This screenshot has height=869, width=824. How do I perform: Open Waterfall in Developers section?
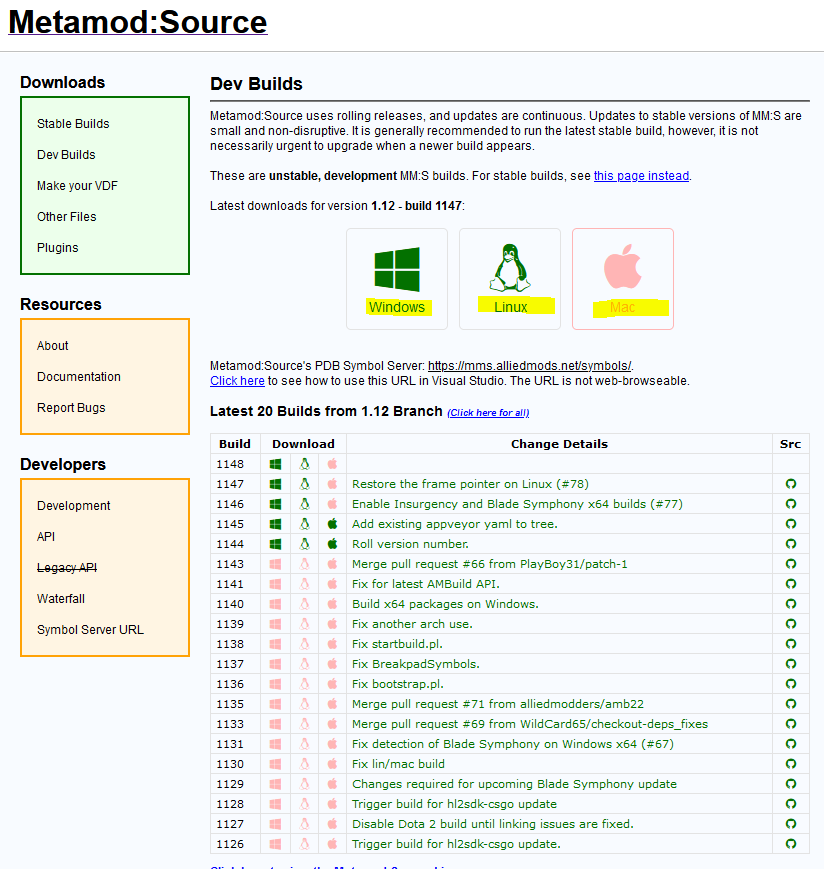61,599
